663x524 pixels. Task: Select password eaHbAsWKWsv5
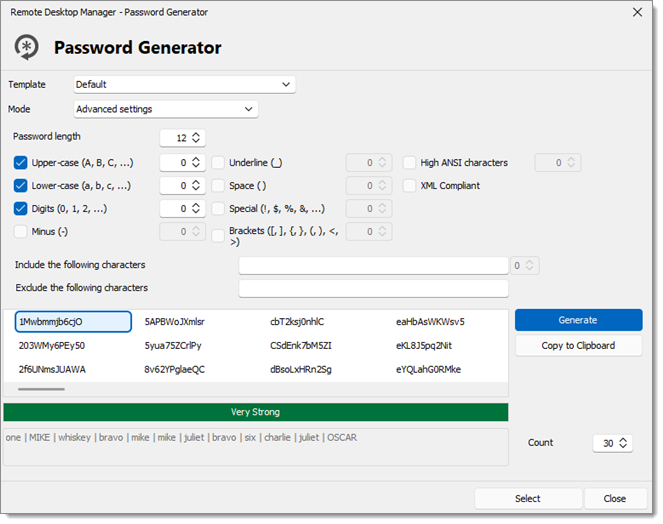pyautogui.click(x=430, y=322)
